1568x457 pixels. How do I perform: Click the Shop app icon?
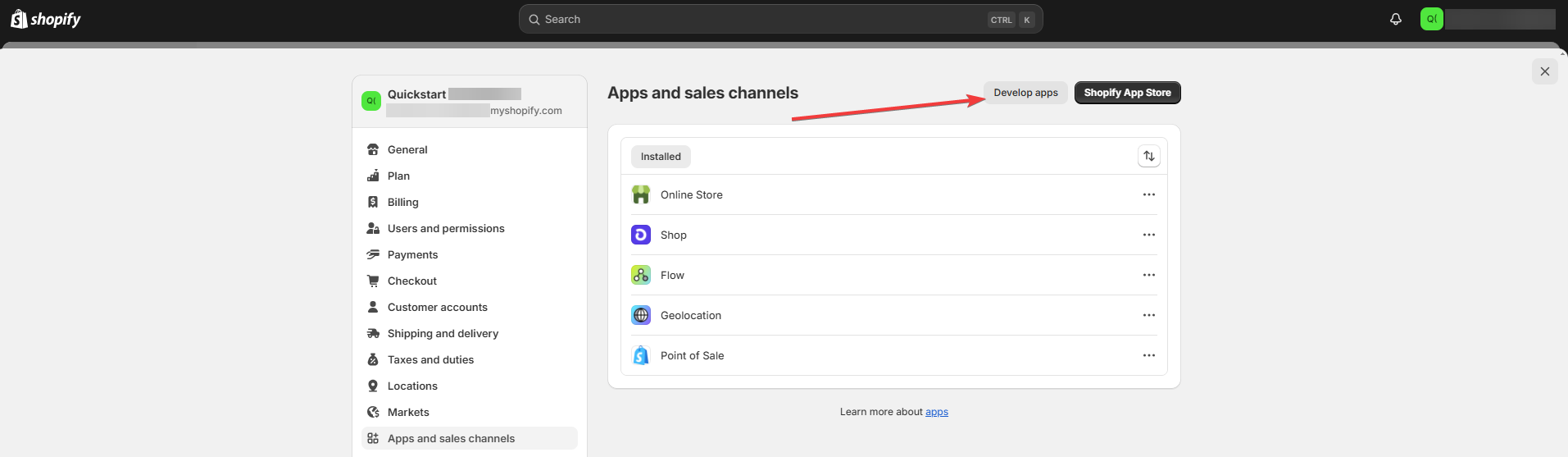[641, 235]
